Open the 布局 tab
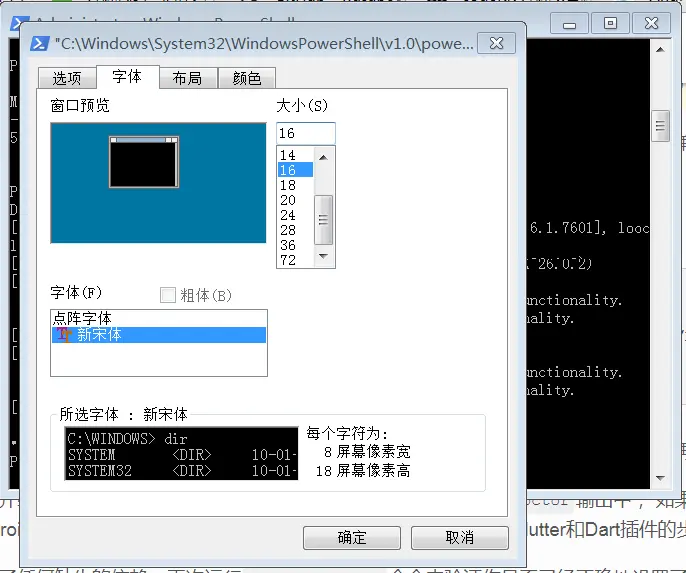The height and width of the screenshot is (573, 686). pos(188,78)
